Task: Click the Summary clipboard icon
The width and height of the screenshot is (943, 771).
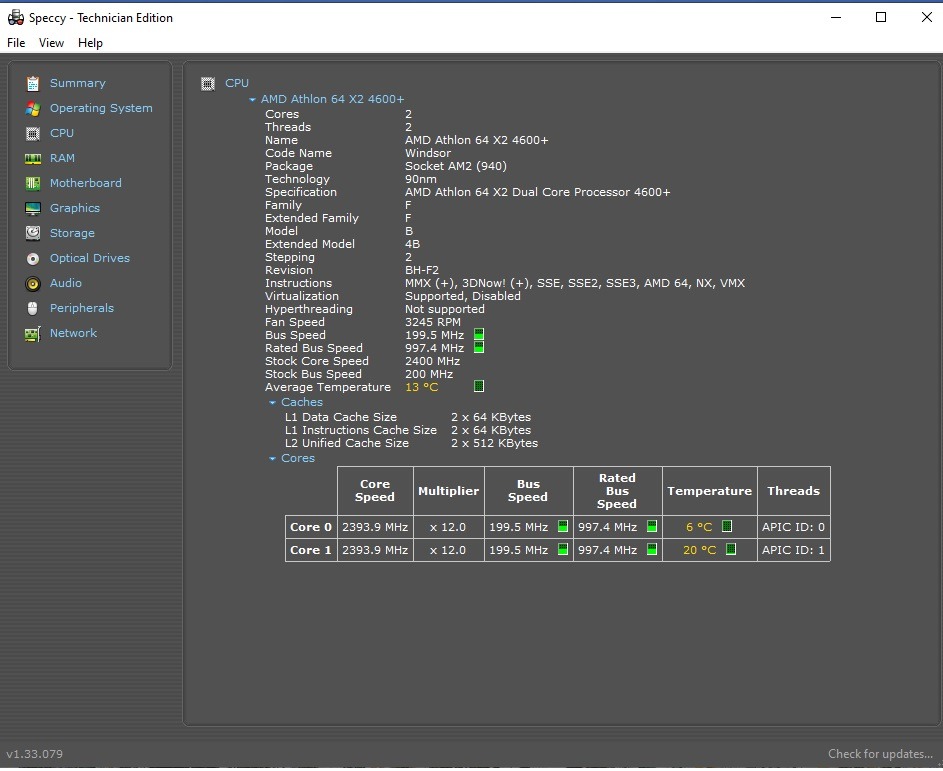Action: [x=32, y=83]
